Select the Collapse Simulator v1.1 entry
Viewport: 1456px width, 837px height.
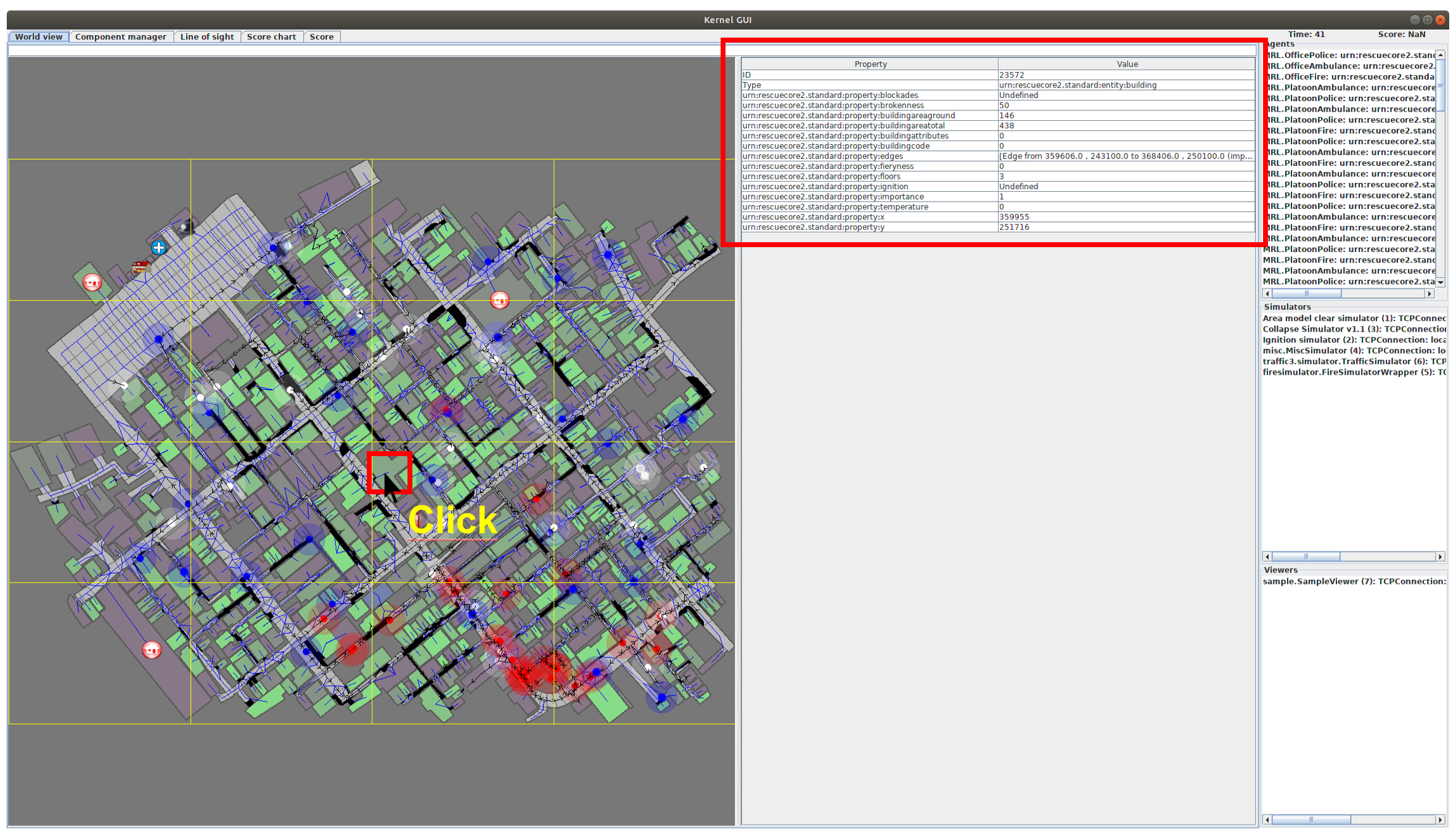pos(1354,329)
